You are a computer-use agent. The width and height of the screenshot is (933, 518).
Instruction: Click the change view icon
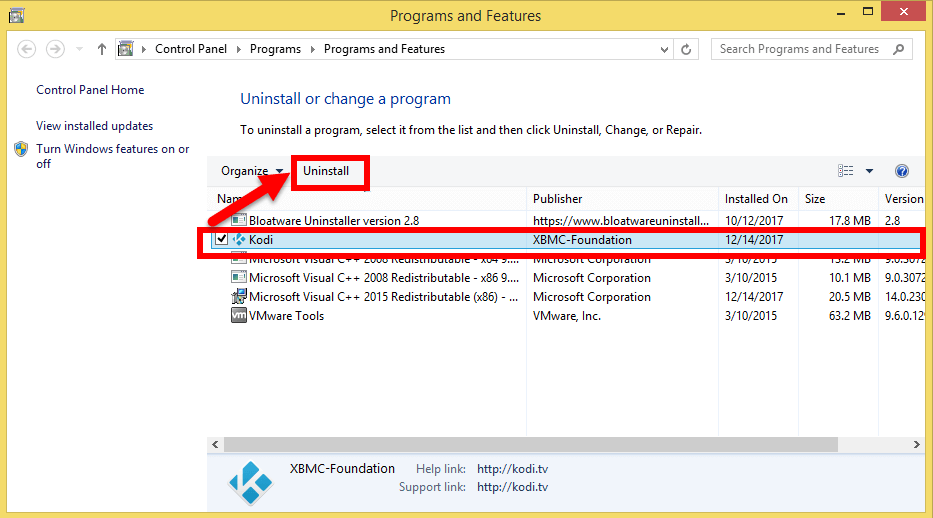point(846,171)
